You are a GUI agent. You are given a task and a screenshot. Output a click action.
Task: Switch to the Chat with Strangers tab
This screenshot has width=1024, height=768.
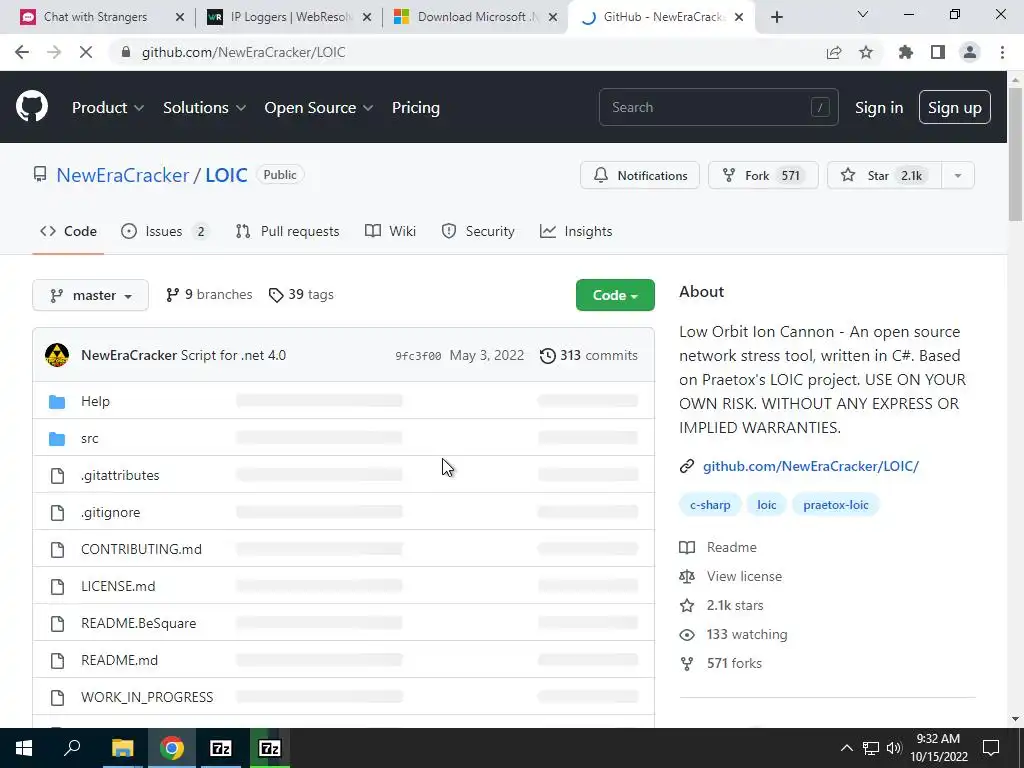coord(95,17)
